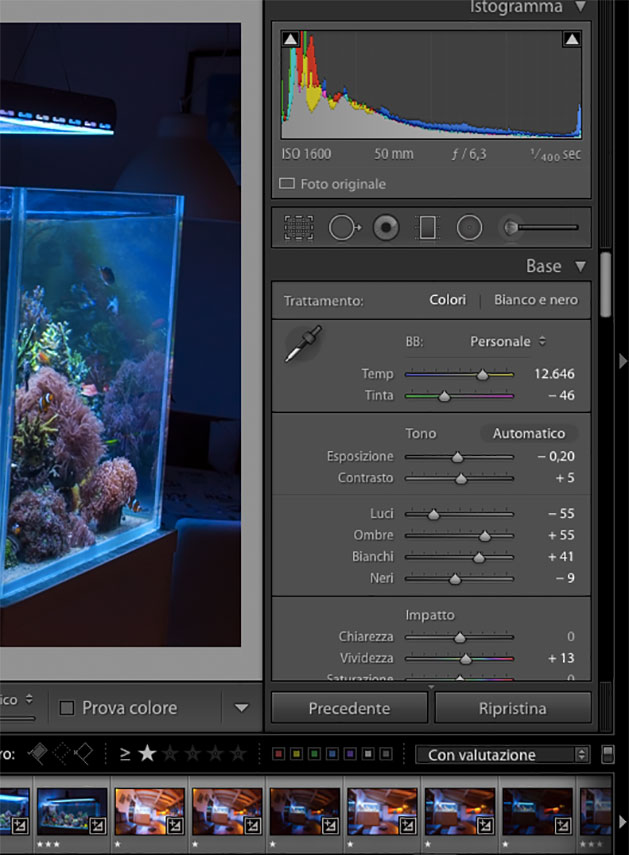Image resolution: width=629 pixels, height=855 pixels.
Task: Click the Ripristina button
Action: click(x=513, y=708)
